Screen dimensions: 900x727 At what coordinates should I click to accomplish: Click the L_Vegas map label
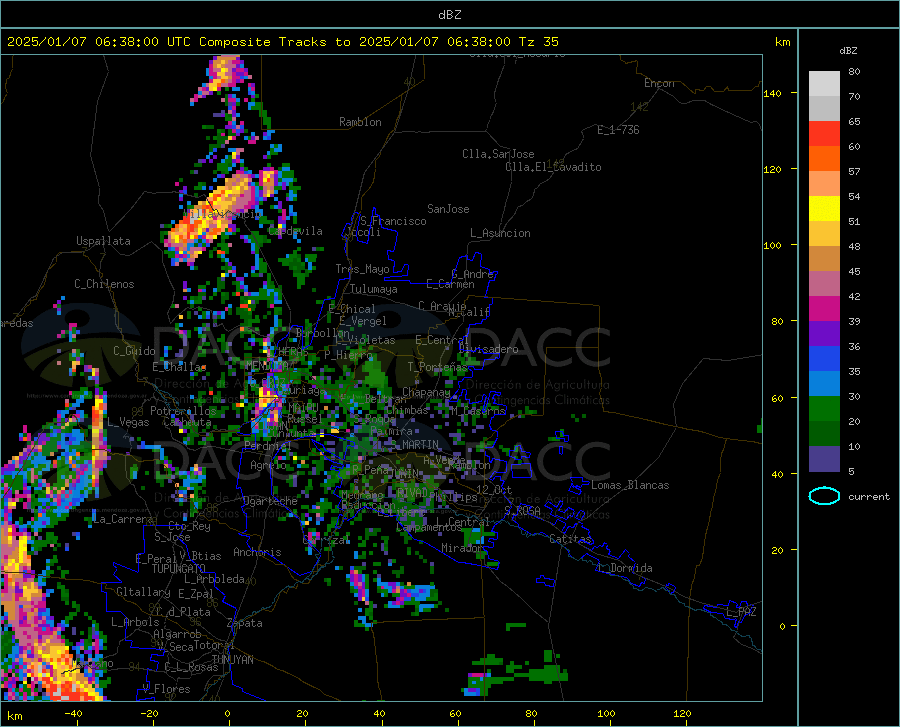[128, 422]
